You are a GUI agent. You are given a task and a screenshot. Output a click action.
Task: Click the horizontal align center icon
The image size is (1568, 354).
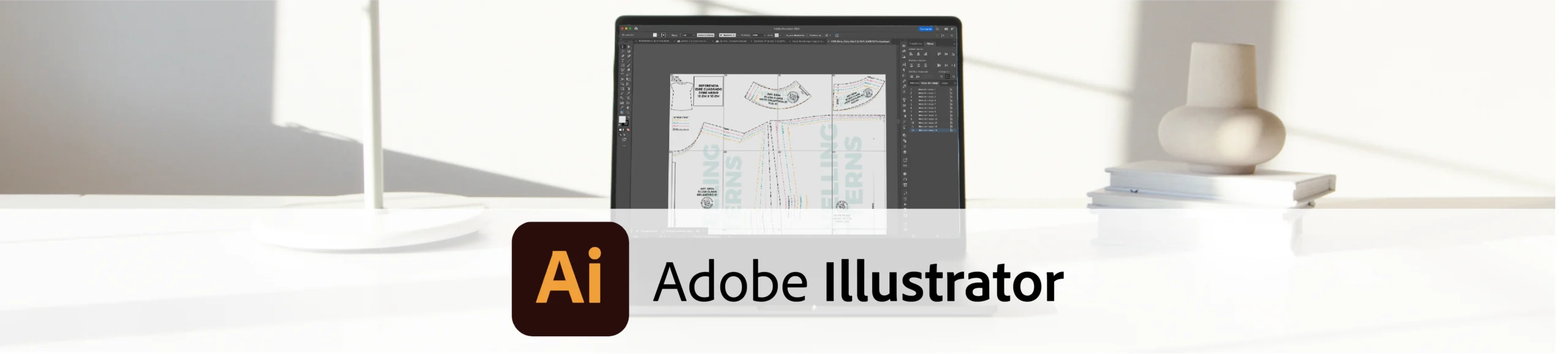click(x=918, y=54)
